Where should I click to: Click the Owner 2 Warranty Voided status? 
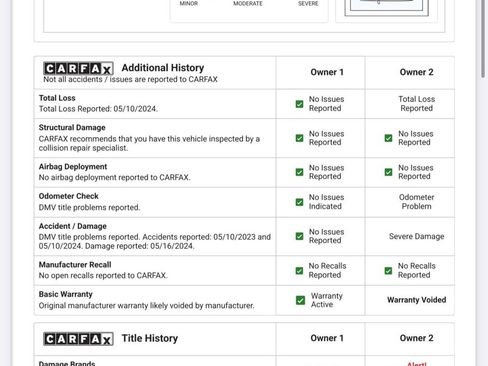coord(416,300)
